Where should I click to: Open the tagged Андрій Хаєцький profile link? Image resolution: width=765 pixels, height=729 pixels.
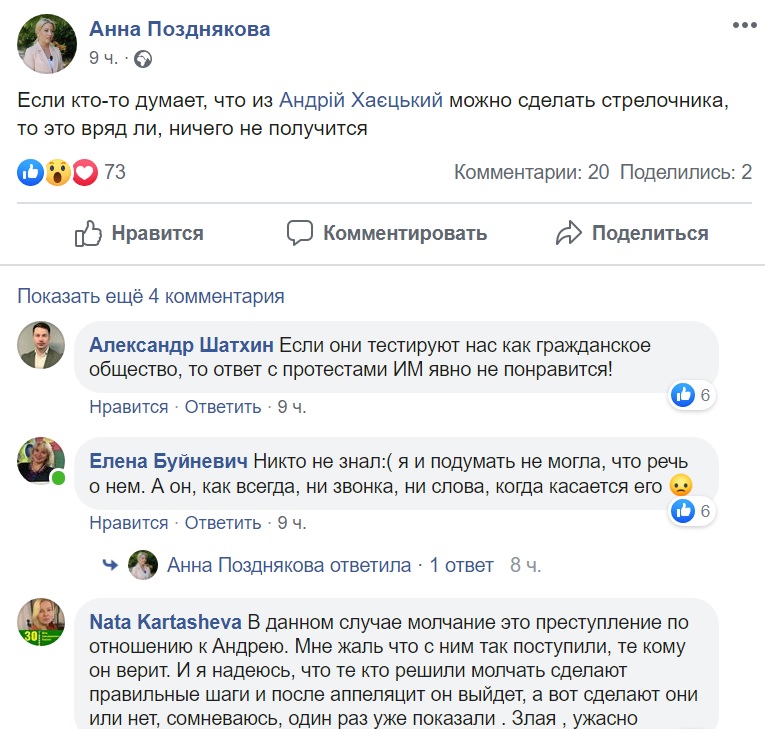pyautogui.click(x=361, y=100)
